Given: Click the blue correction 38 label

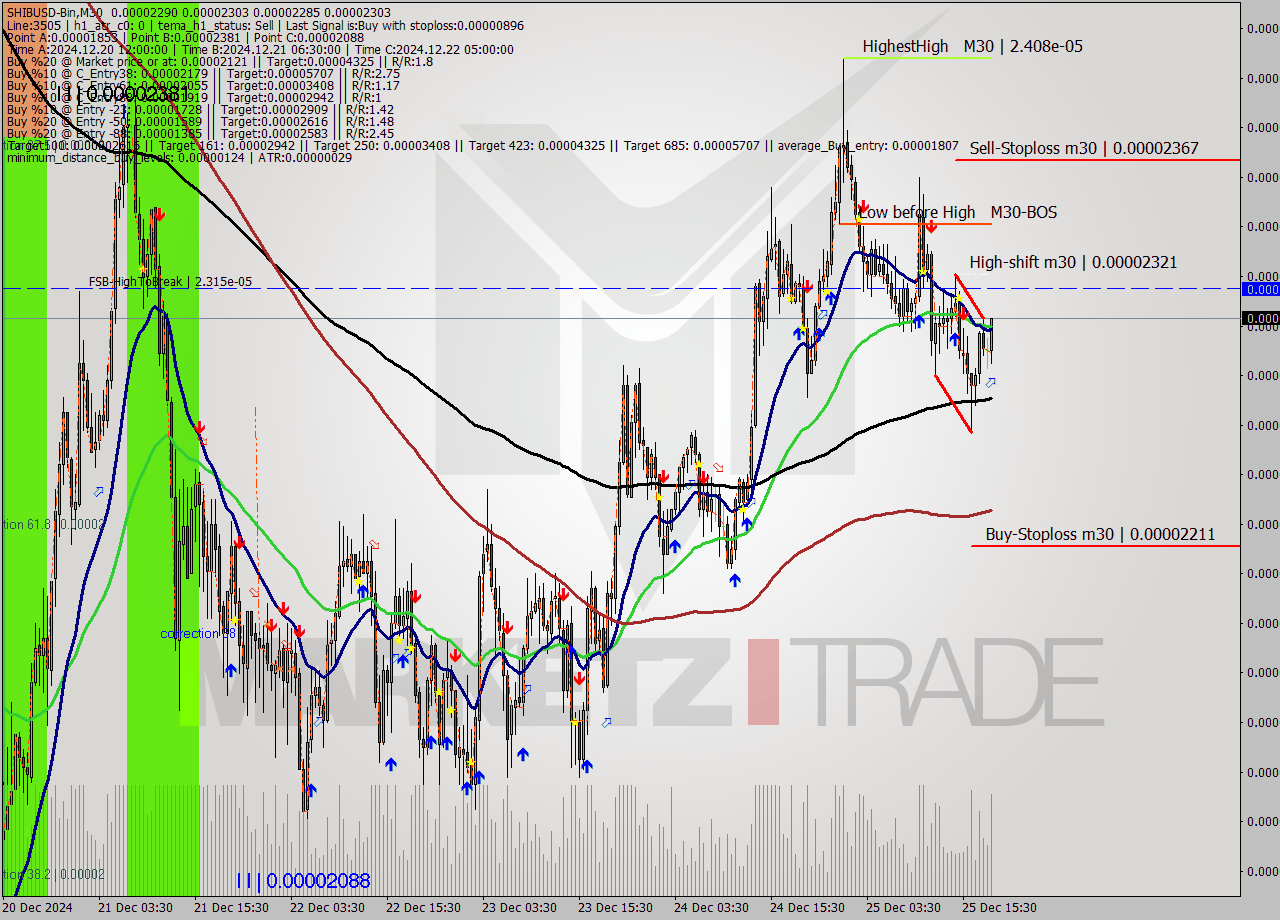Looking at the screenshot, I should (x=198, y=633).
